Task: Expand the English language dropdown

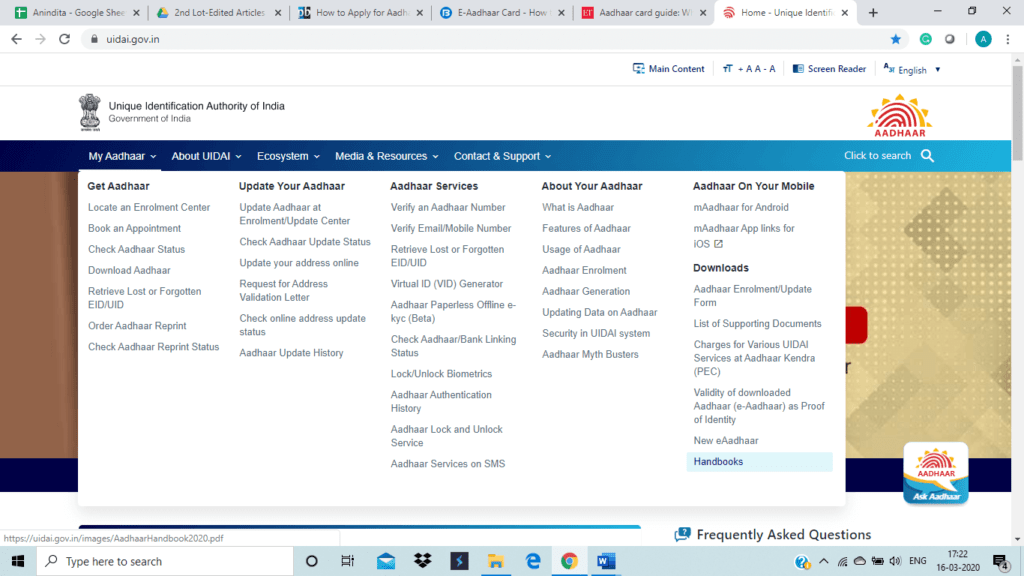Action: point(912,70)
